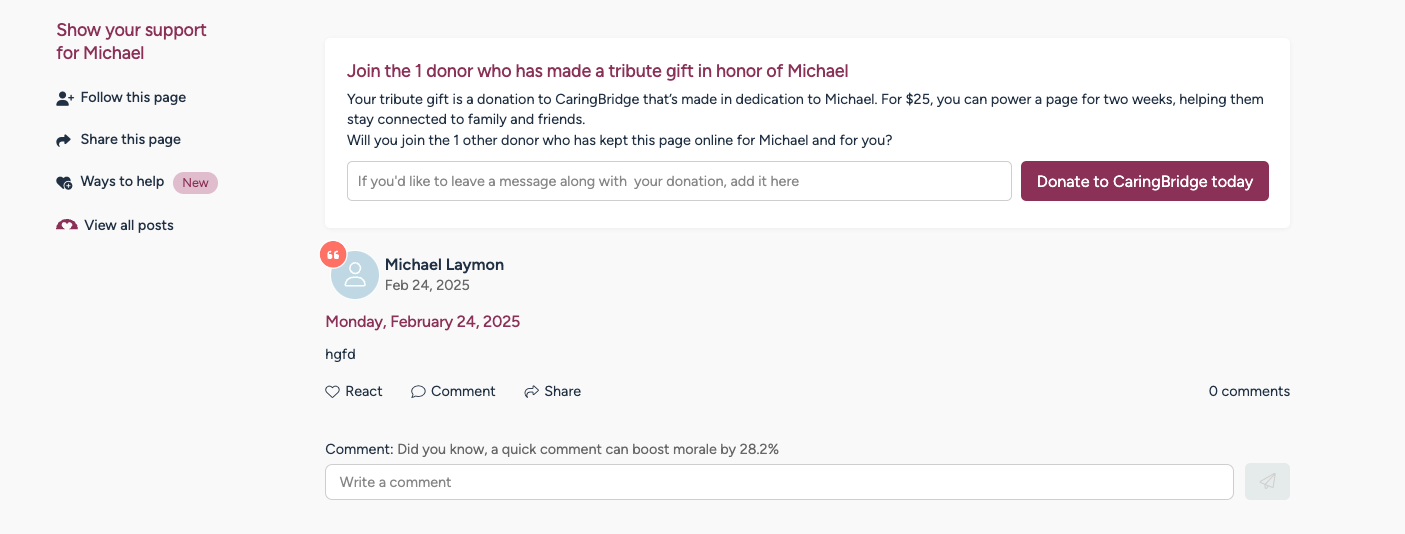Click the follow person-plus icon

[65, 98]
